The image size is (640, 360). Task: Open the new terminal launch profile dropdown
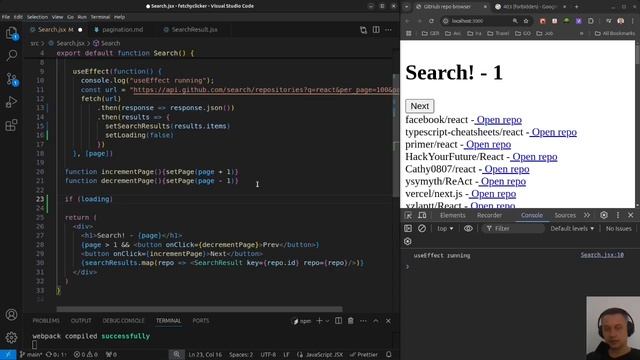click(x=327, y=321)
